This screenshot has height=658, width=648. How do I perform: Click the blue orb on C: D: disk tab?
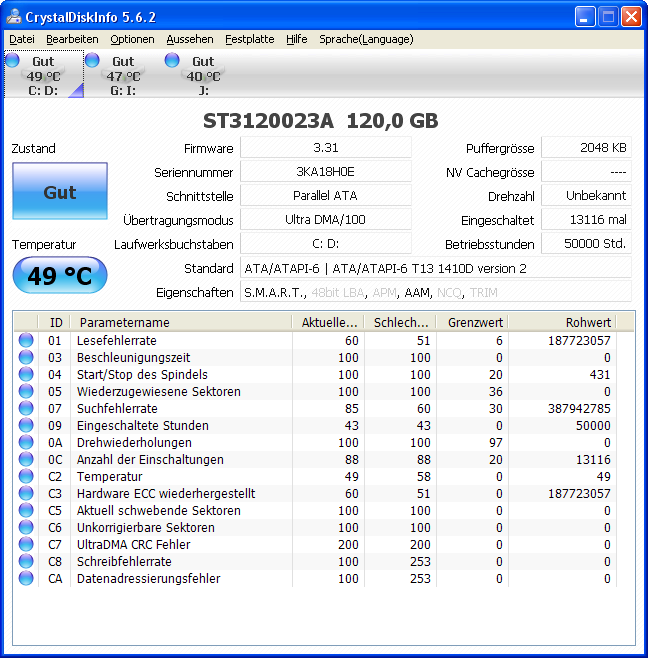click(x=12, y=60)
